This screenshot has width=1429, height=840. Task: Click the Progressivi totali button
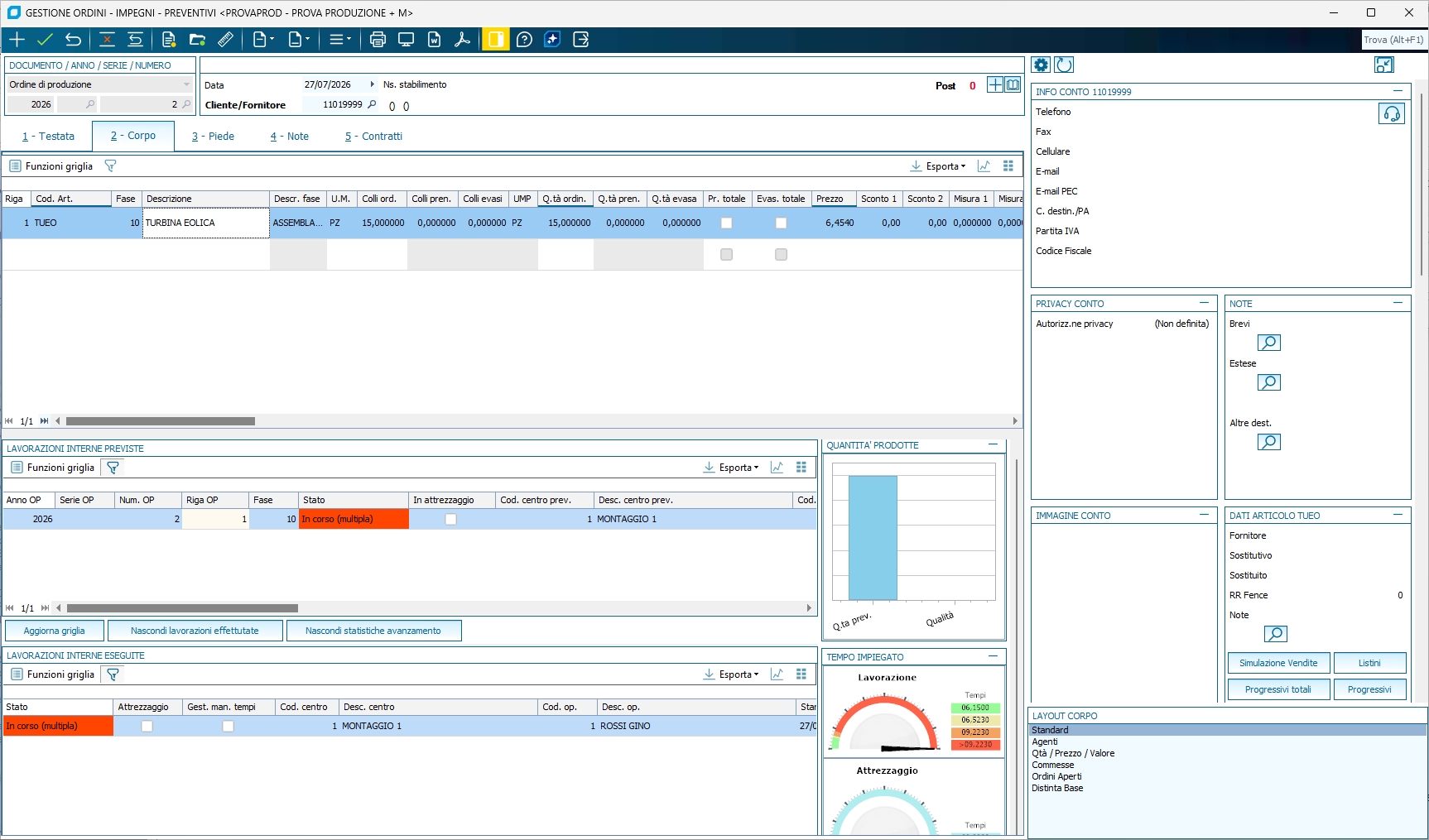coord(1278,689)
